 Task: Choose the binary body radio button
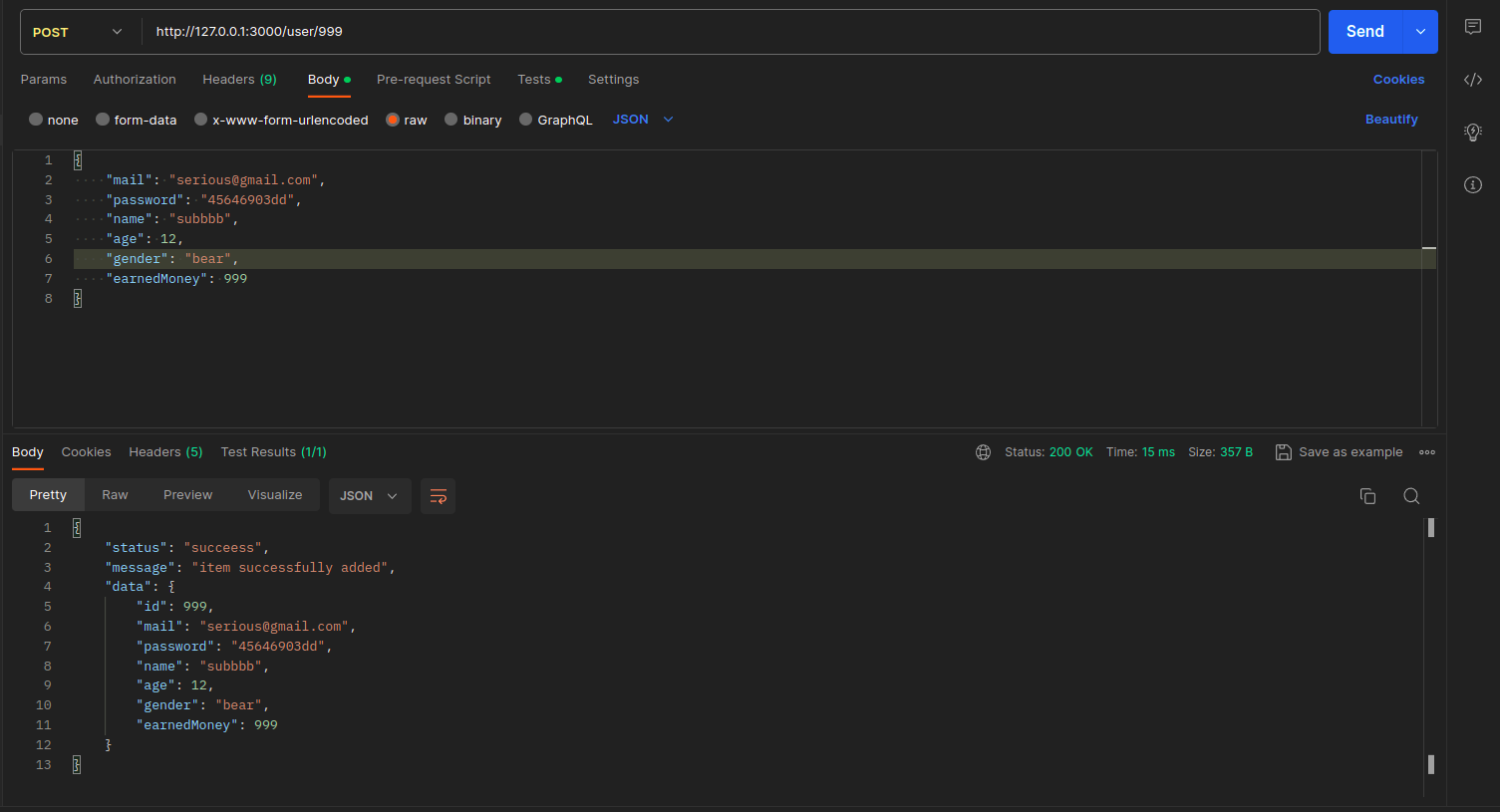(451, 120)
